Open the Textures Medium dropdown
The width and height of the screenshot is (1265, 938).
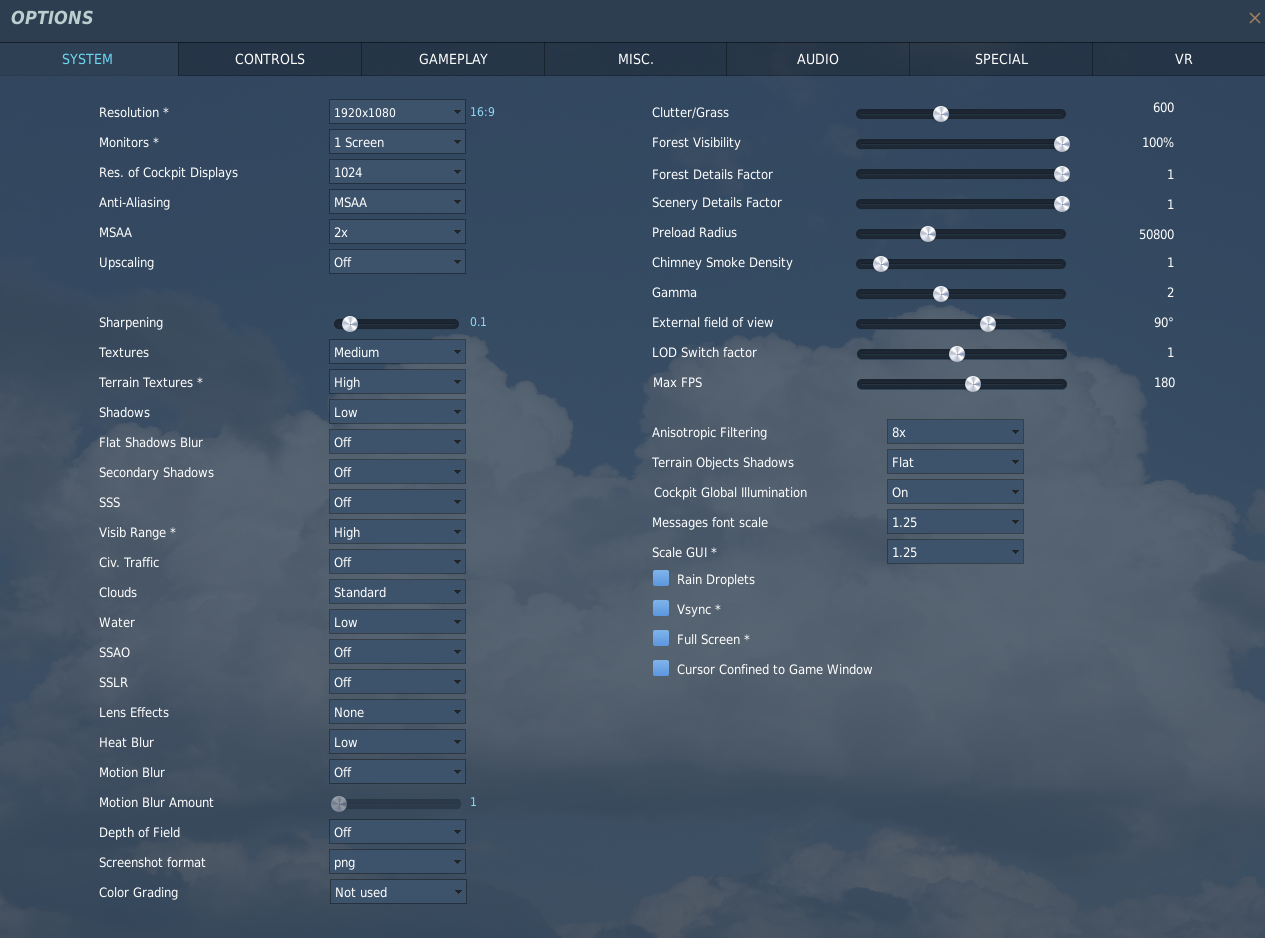(x=397, y=352)
